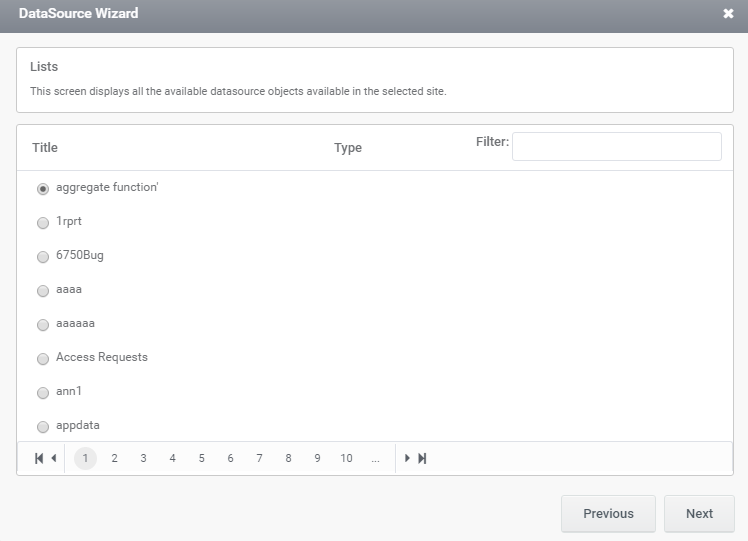Click into the Filter text box
The height and width of the screenshot is (541, 748).
pos(616,146)
